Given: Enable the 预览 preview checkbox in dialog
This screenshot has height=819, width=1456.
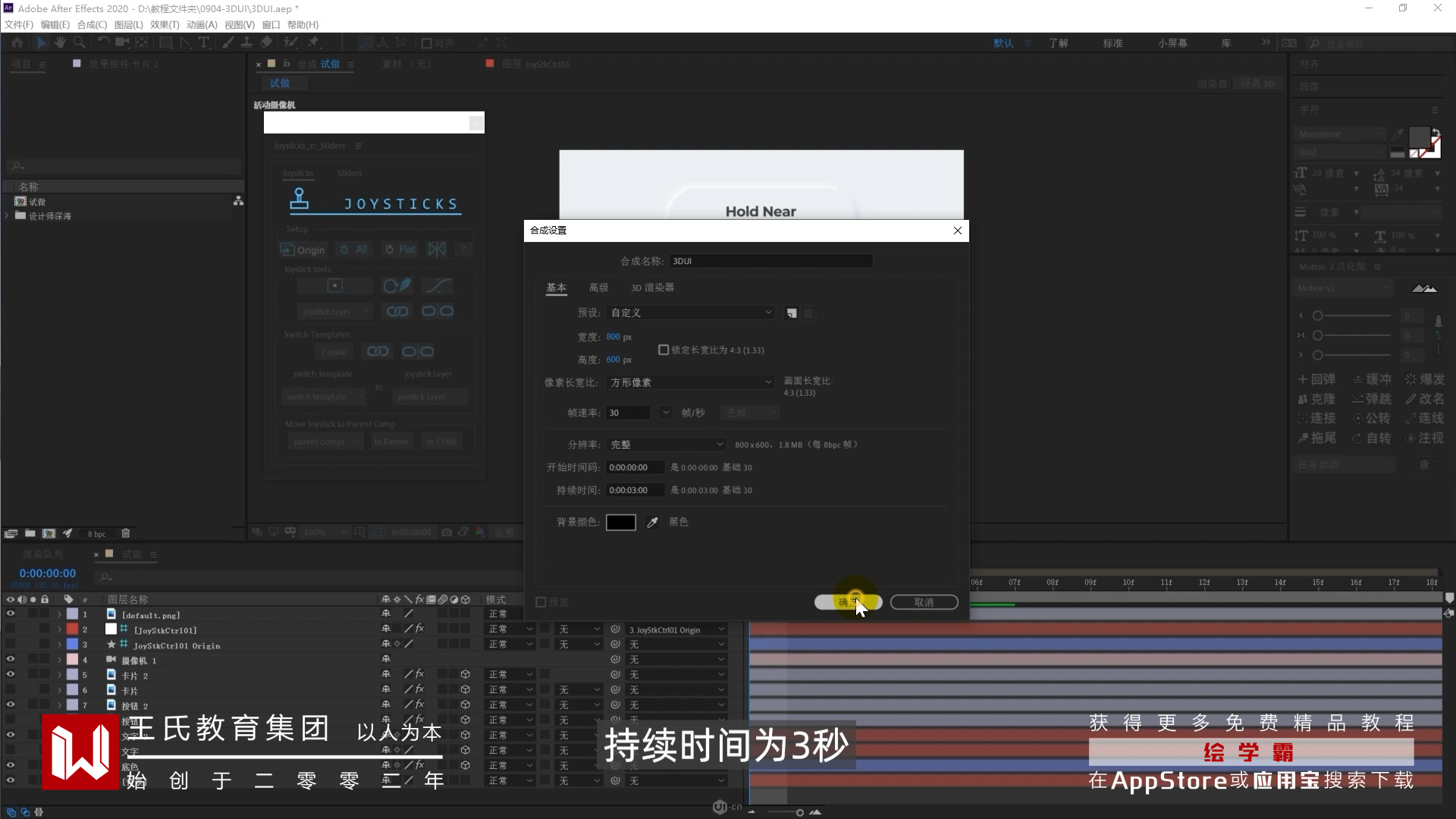Looking at the screenshot, I should [x=541, y=602].
